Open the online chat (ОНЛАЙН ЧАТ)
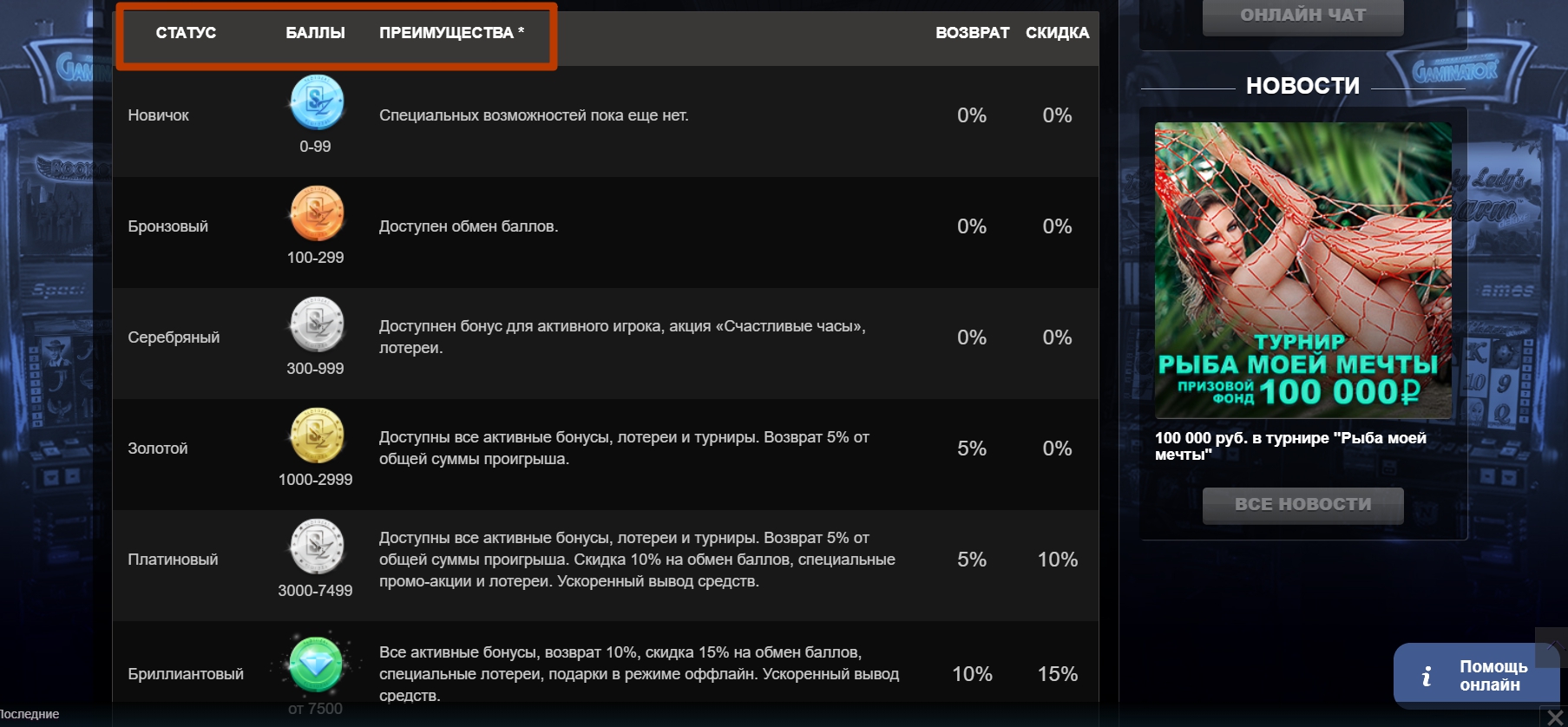 tap(1302, 16)
